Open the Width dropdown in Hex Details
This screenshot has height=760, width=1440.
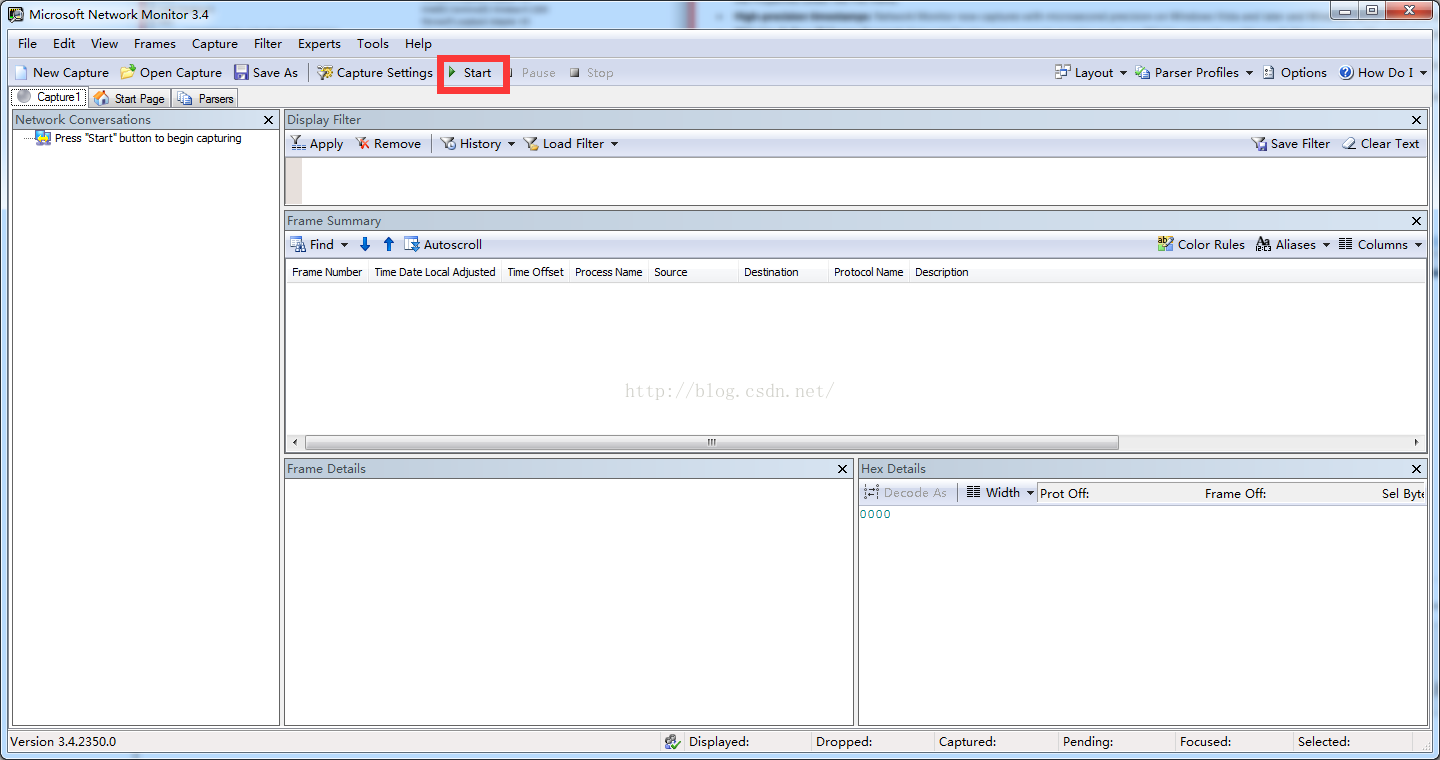(x=1000, y=493)
